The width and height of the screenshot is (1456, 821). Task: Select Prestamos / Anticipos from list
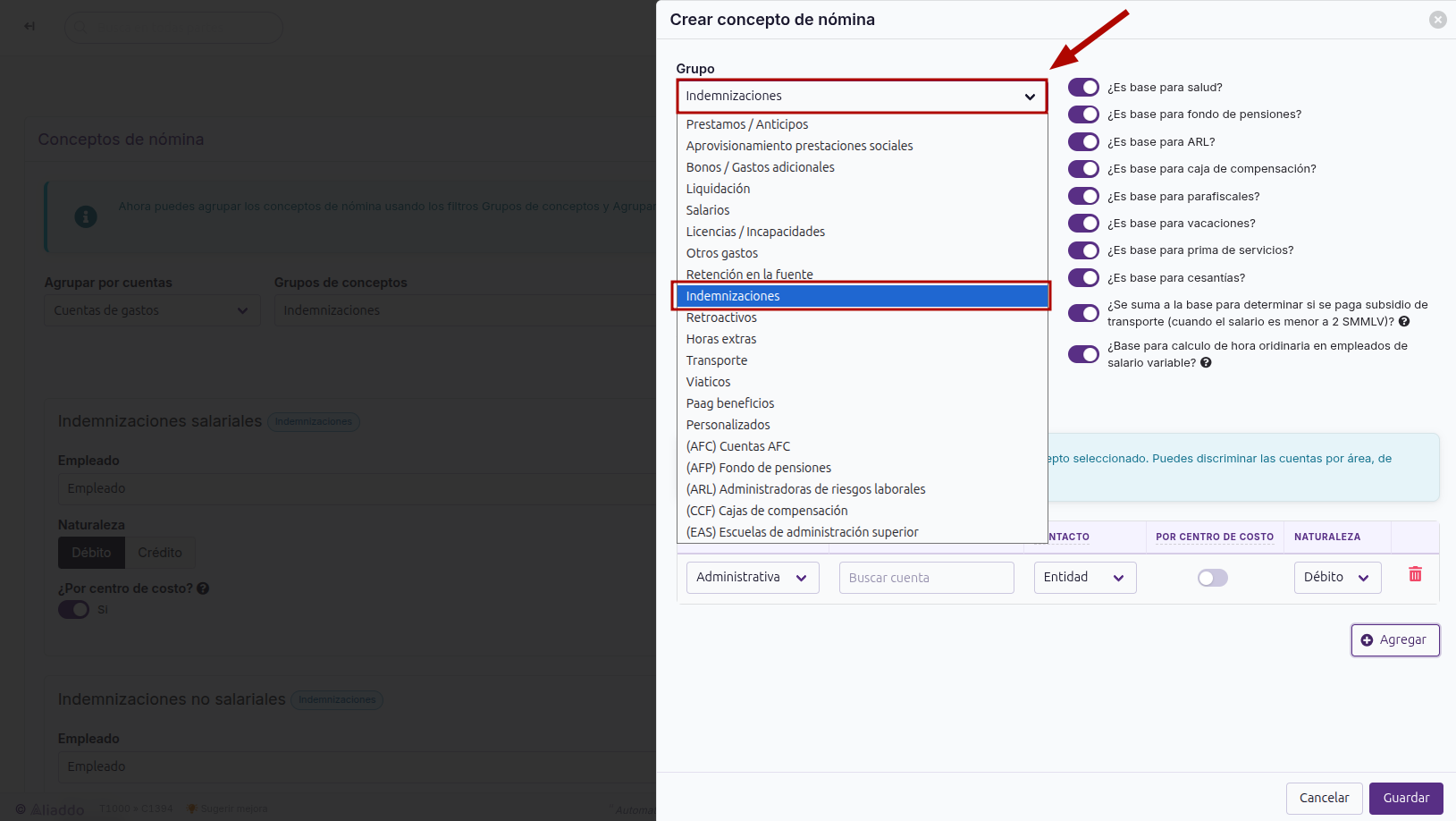(x=862, y=124)
